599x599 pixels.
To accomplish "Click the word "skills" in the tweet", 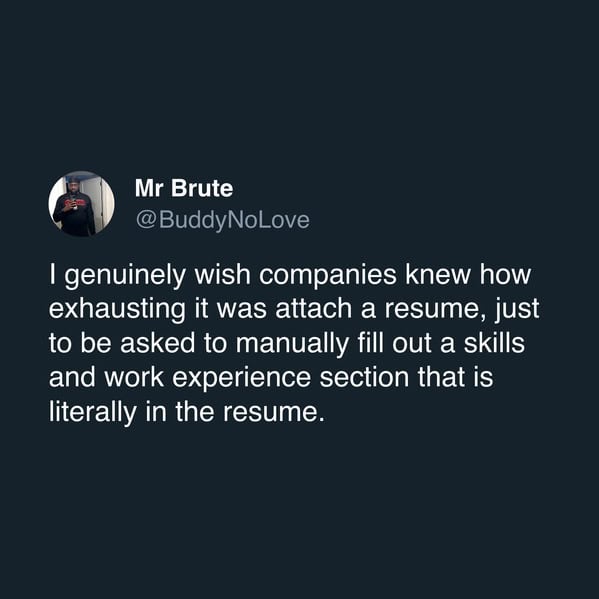I will pos(494,343).
